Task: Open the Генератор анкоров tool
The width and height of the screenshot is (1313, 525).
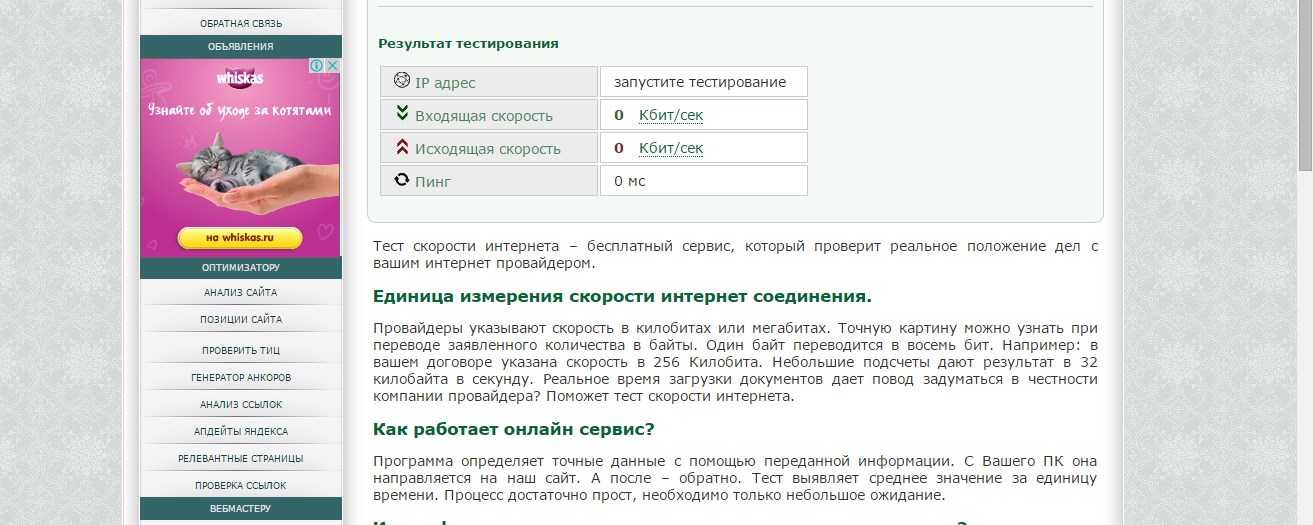Action: pos(240,377)
